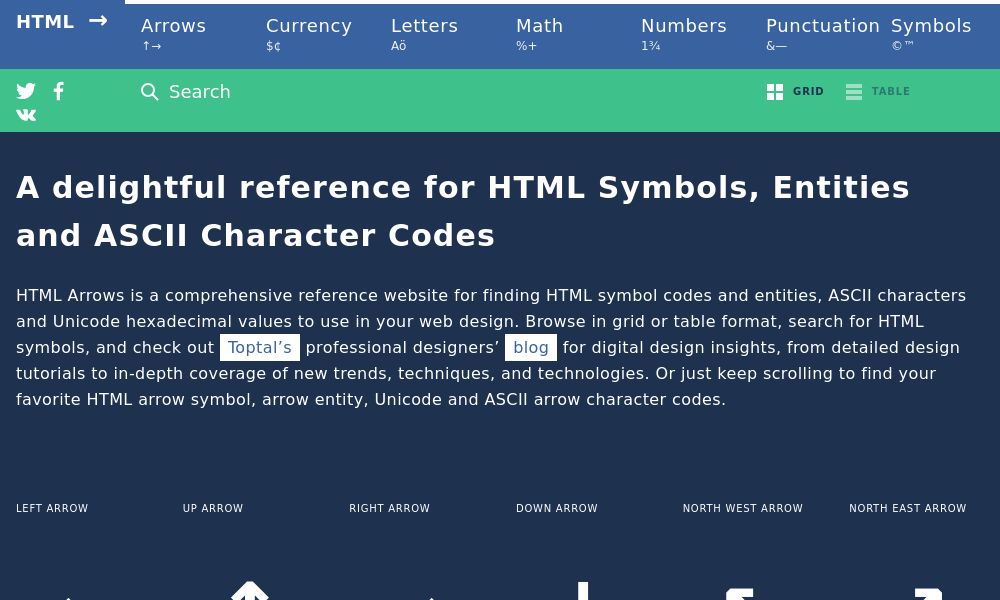The image size is (1000, 600).
Task: Click the Facebook share icon
Action: tap(58, 91)
